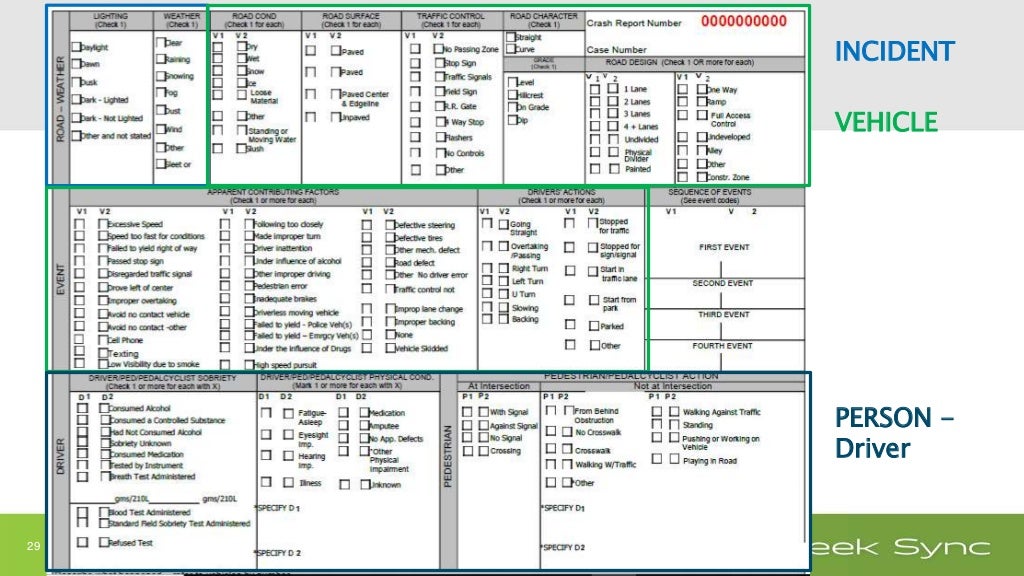Mark the On Grade checkbox
1024x576 pixels.
pos(513,107)
